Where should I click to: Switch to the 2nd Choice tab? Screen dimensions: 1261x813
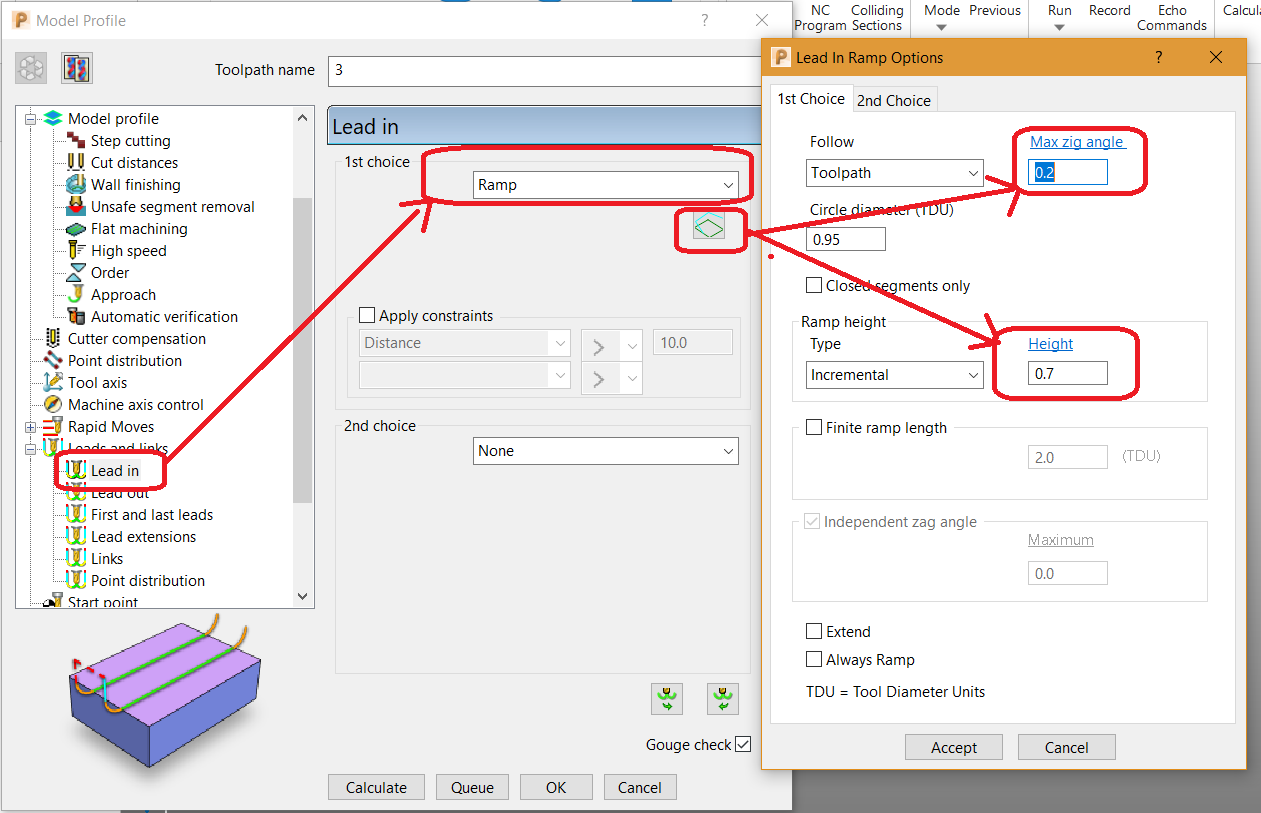[x=894, y=99]
